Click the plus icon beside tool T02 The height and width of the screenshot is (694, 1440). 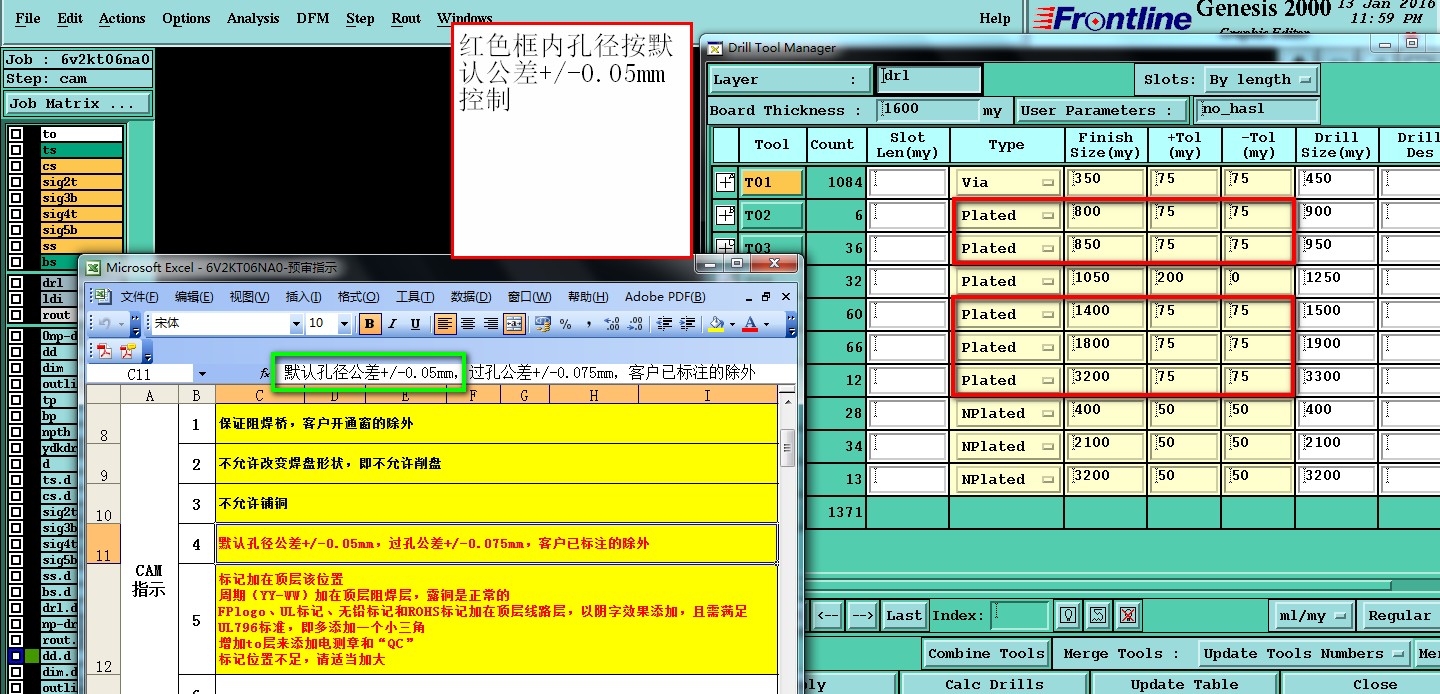tap(725, 215)
